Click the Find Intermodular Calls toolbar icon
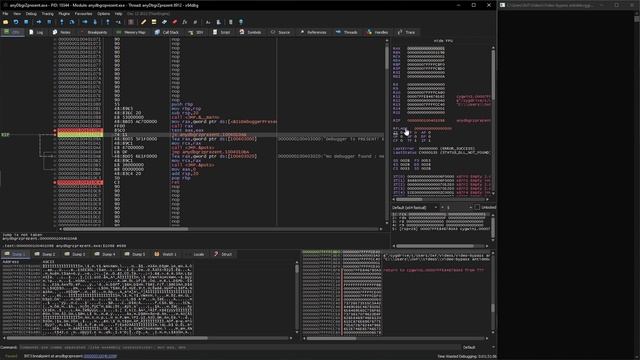Image resolution: width=640 pixels, height=360 pixels. pyautogui.click(x=218, y=22)
